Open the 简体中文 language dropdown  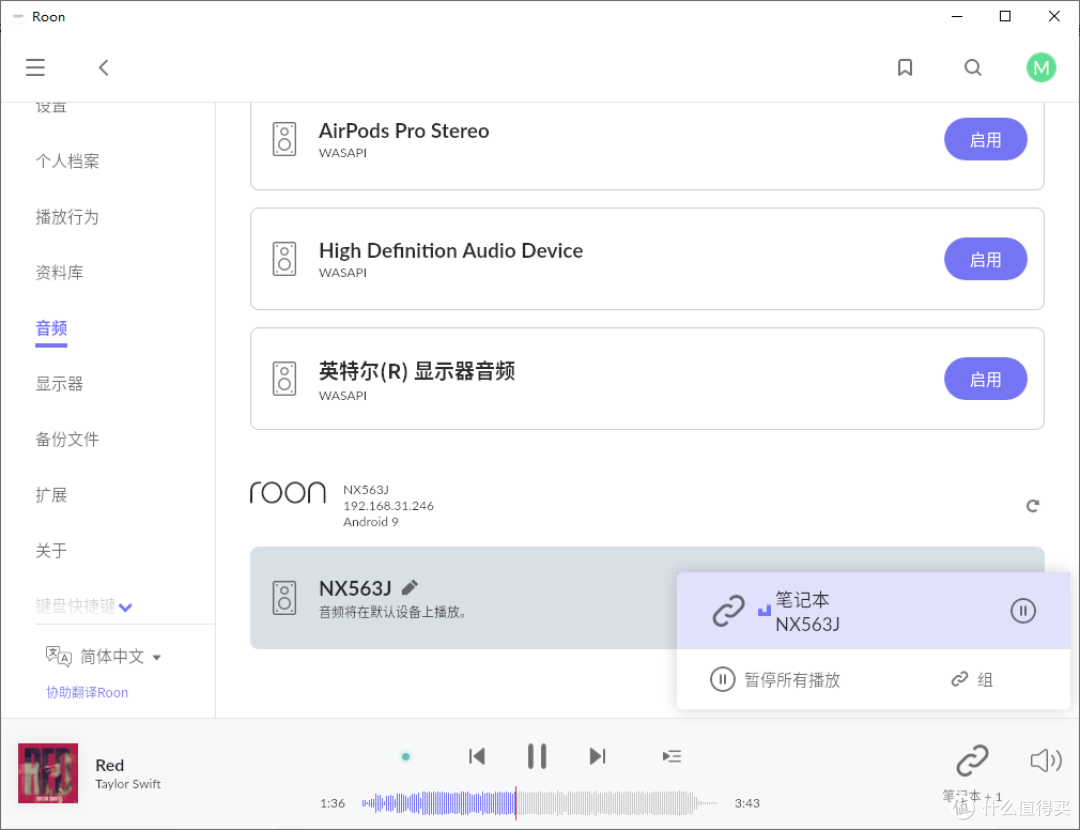(x=156, y=657)
